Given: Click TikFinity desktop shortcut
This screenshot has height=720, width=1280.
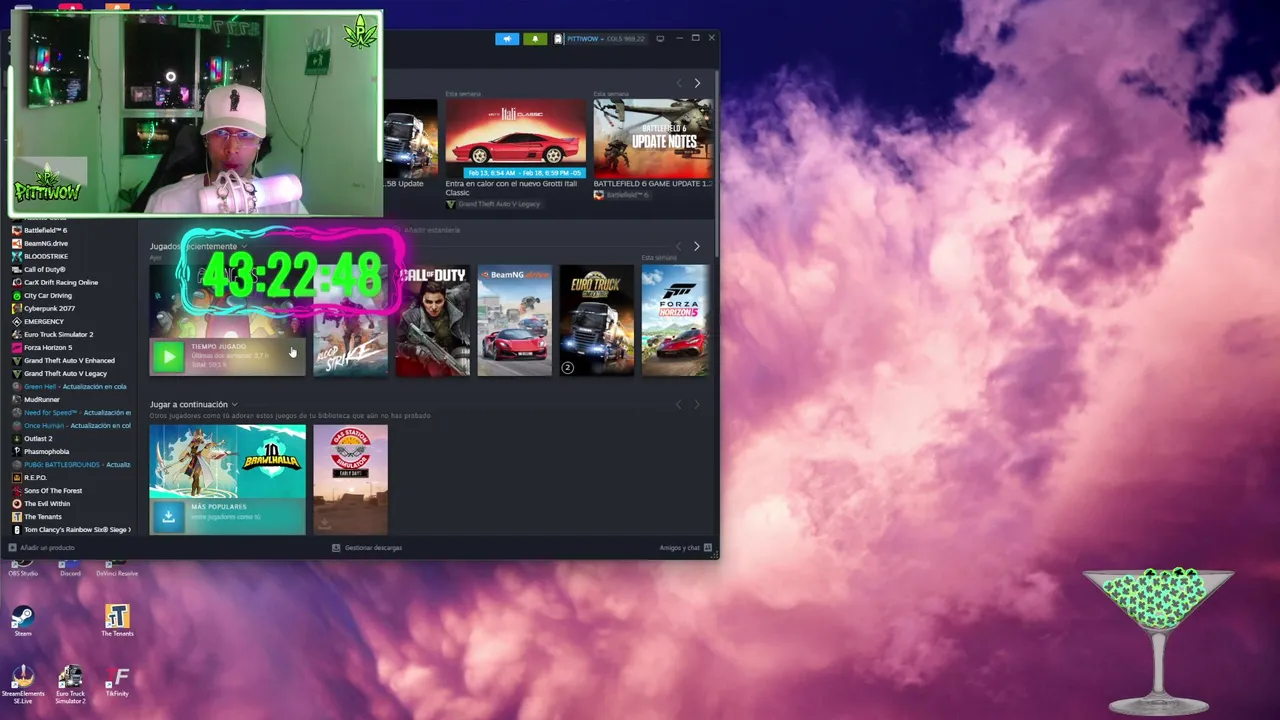Looking at the screenshot, I should click(x=117, y=682).
